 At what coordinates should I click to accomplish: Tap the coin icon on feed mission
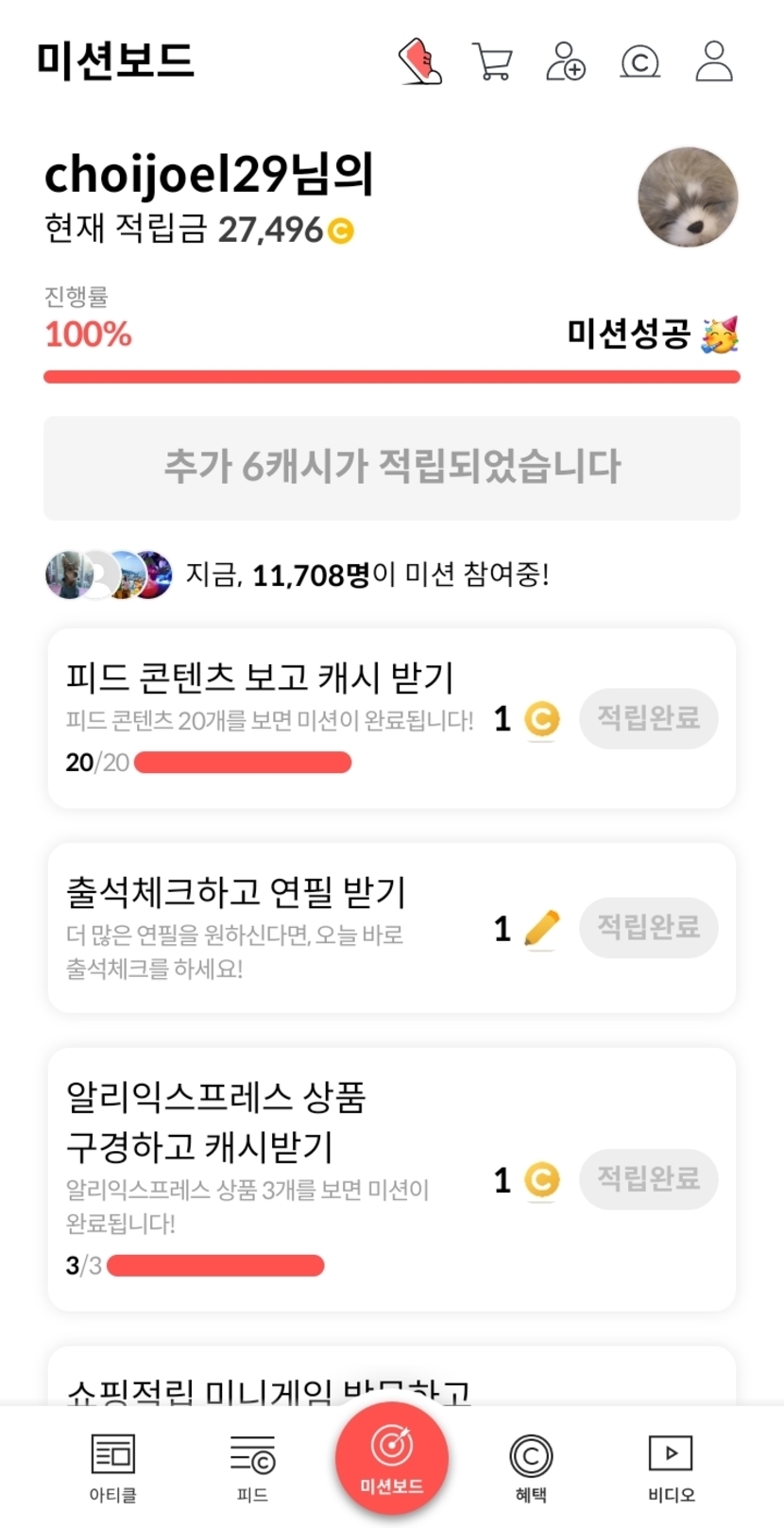[x=541, y=720]
